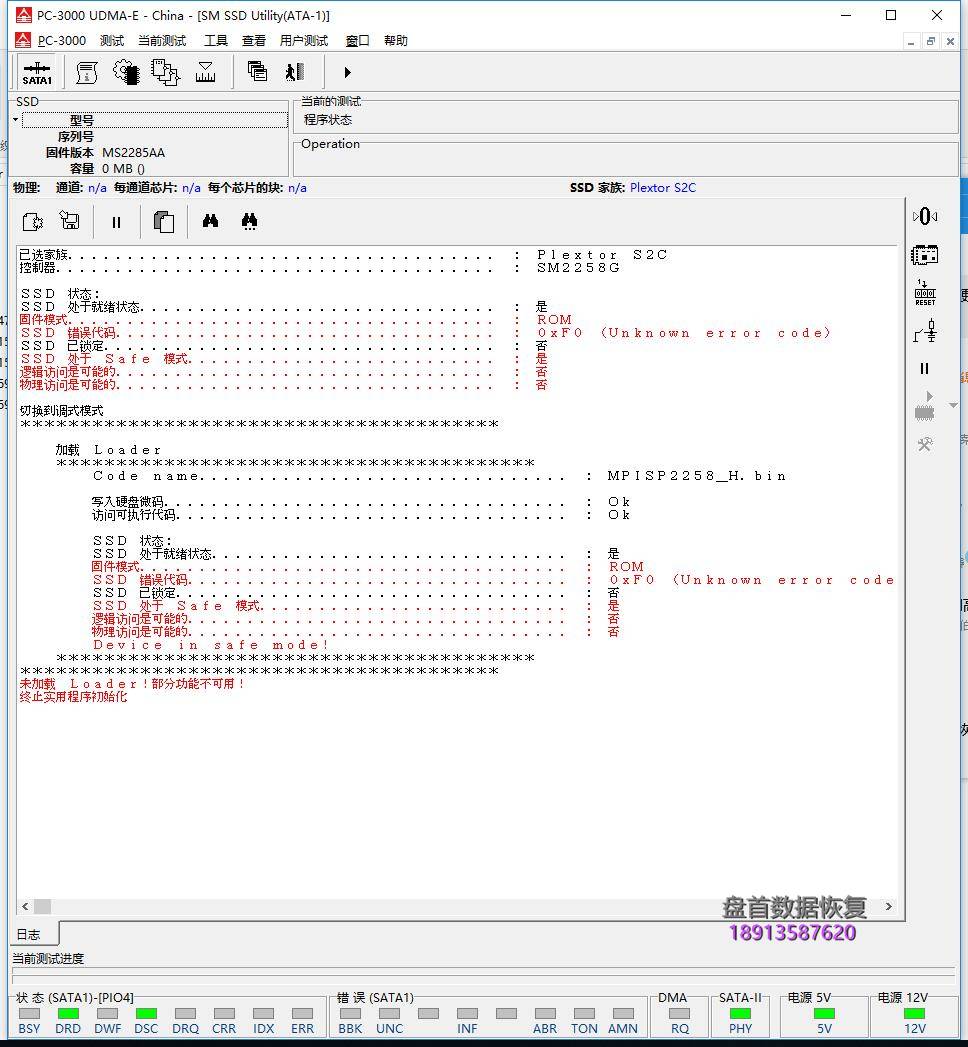The width and height of the screenshot is (968, 1047).
Task: Open the 帮助 menu
Action: pyautogui.click(x=396, y=41)
